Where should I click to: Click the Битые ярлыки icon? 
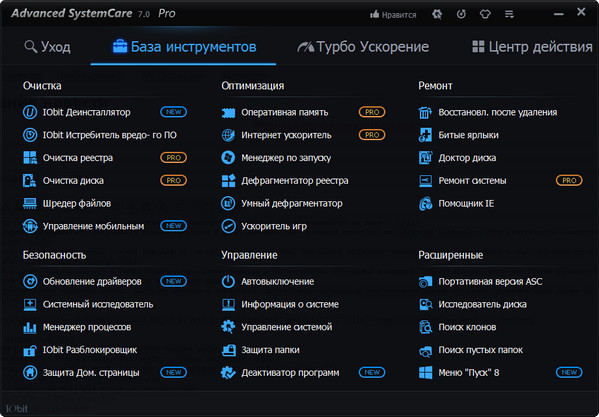pyautogui.click(x=425, y=135)
